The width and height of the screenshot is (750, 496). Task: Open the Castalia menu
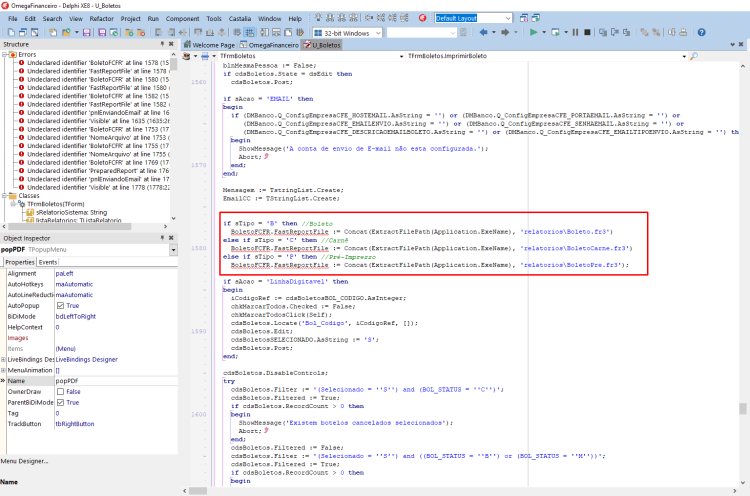pyautogui.click(x=240, y=19)
